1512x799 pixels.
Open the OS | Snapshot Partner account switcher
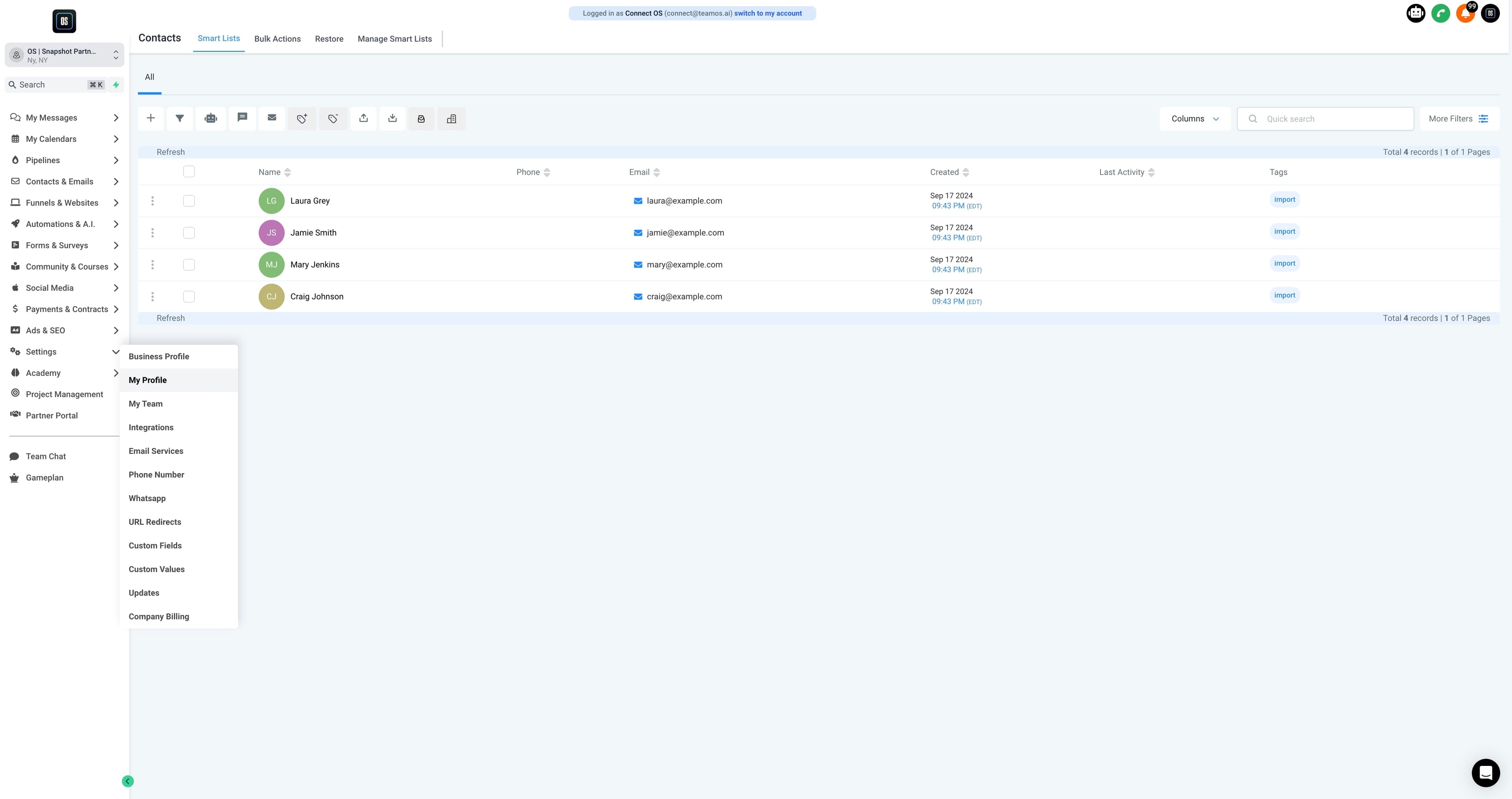click(x=65, y=55)
